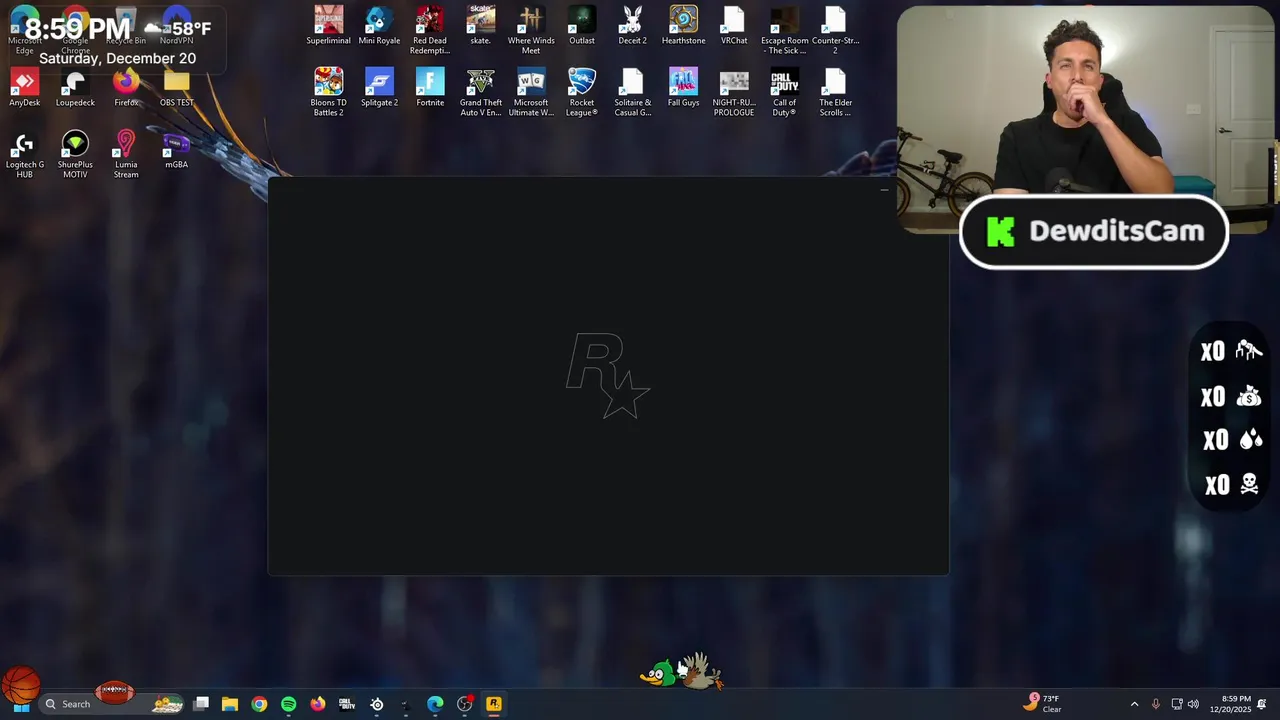This screenshot has height=720, width=1280.
Task: Select the ShurePlus MOTIV desktop icon
Action: (x=75, y=155)
